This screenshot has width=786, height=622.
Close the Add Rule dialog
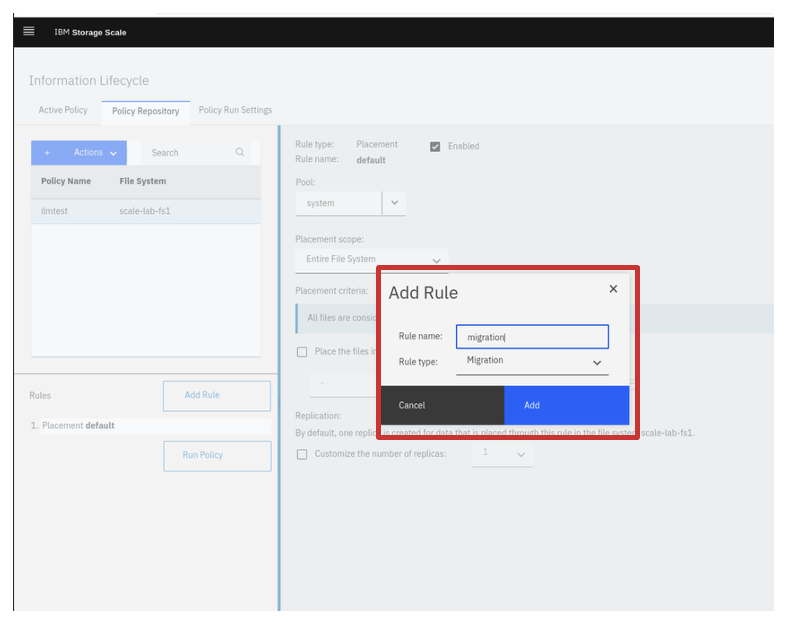click(613, 289)
